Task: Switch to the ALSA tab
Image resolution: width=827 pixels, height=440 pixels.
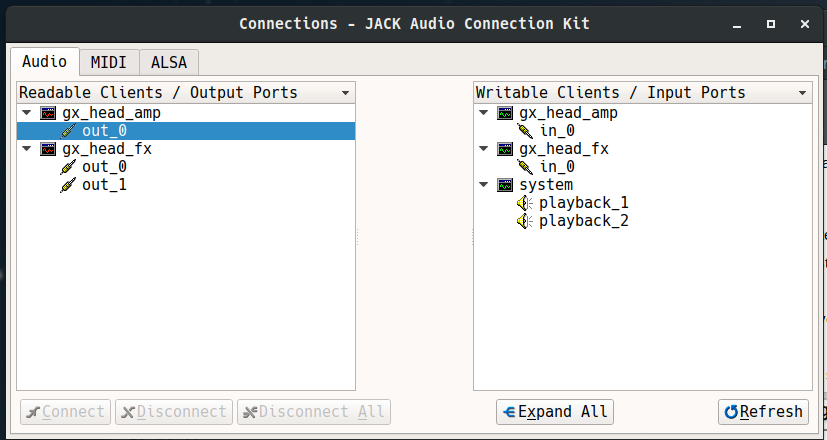Action: [169, 62]
